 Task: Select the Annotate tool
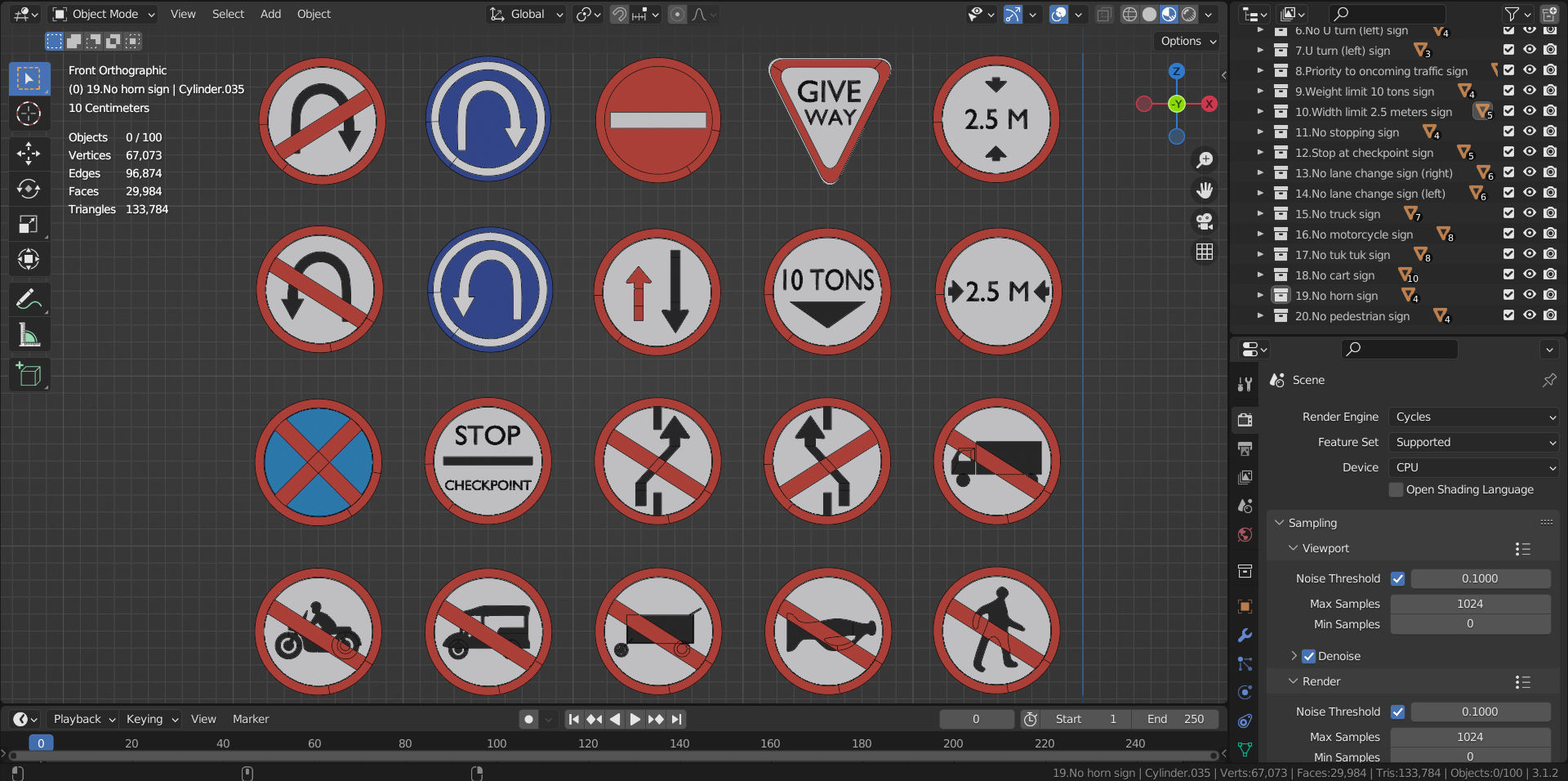coord(29,299)
